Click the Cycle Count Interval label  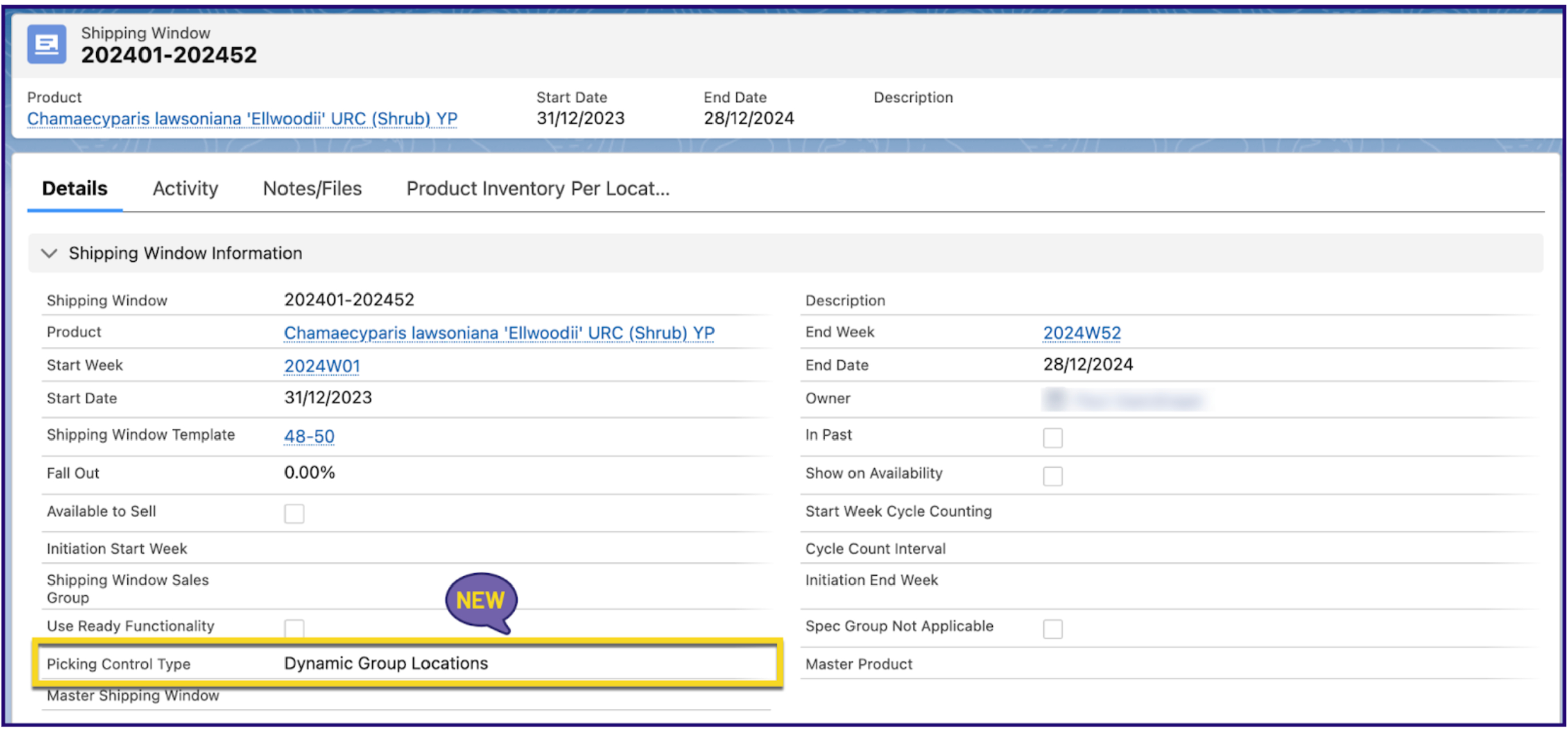pyautogui.click(x=875, y=549)
